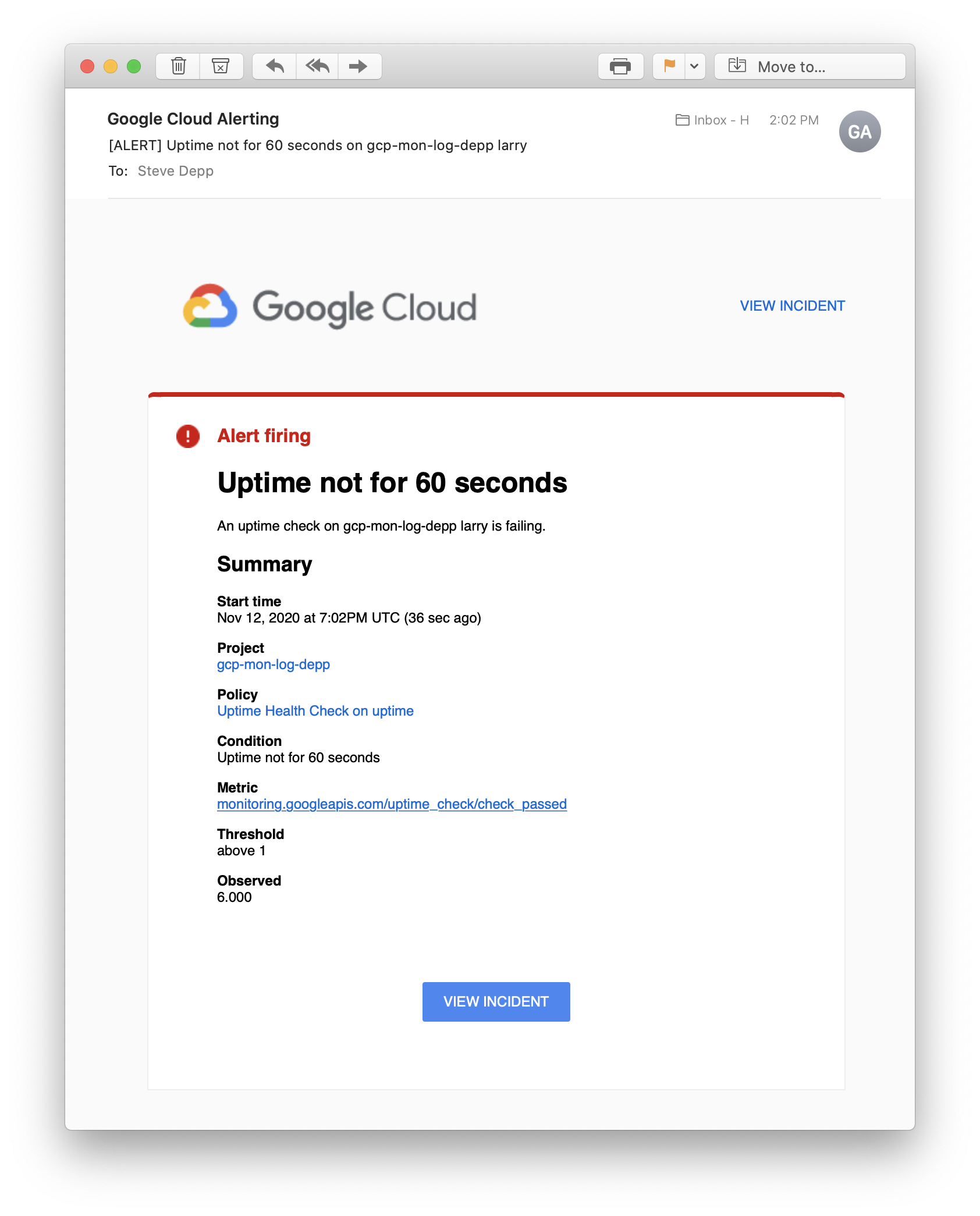The image size is (980, 1216).
Task: Delete the email using the trash icon
Action: tap(178, 66)
